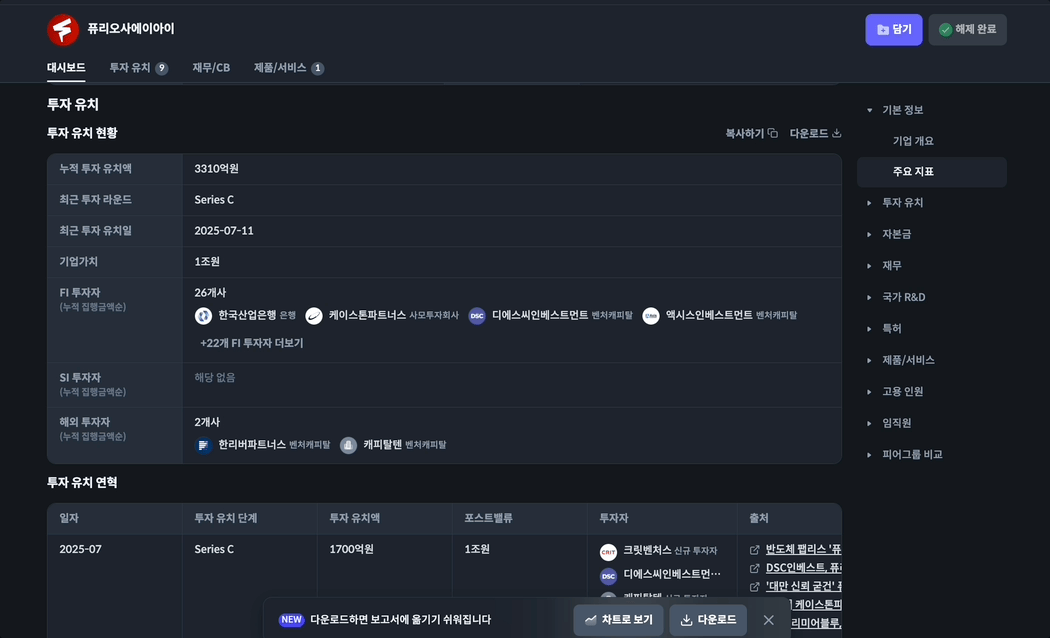Click the 케이스톤파트너스 investor logo

tap(314, 316)
